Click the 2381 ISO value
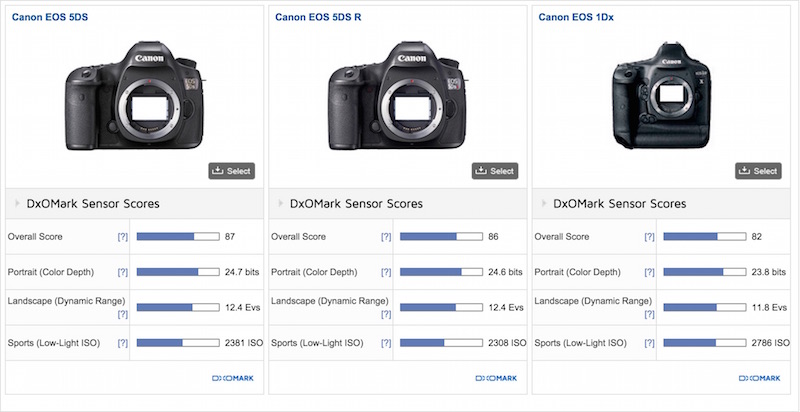The width and height of the screenshot is (800, 412). [x=244, y=343]
